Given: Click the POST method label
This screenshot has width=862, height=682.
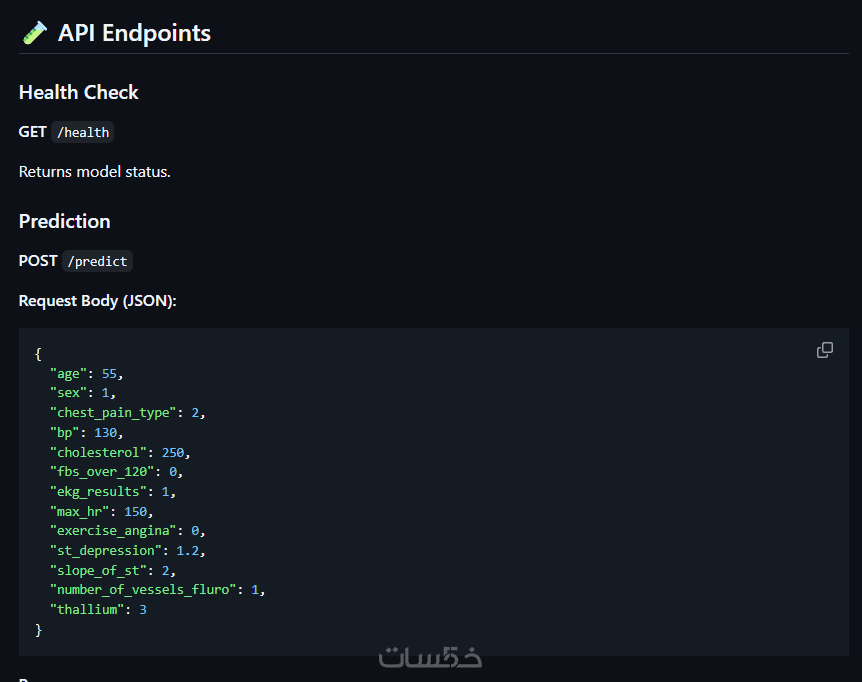Looking at the screenshot, I should [38, 261].
